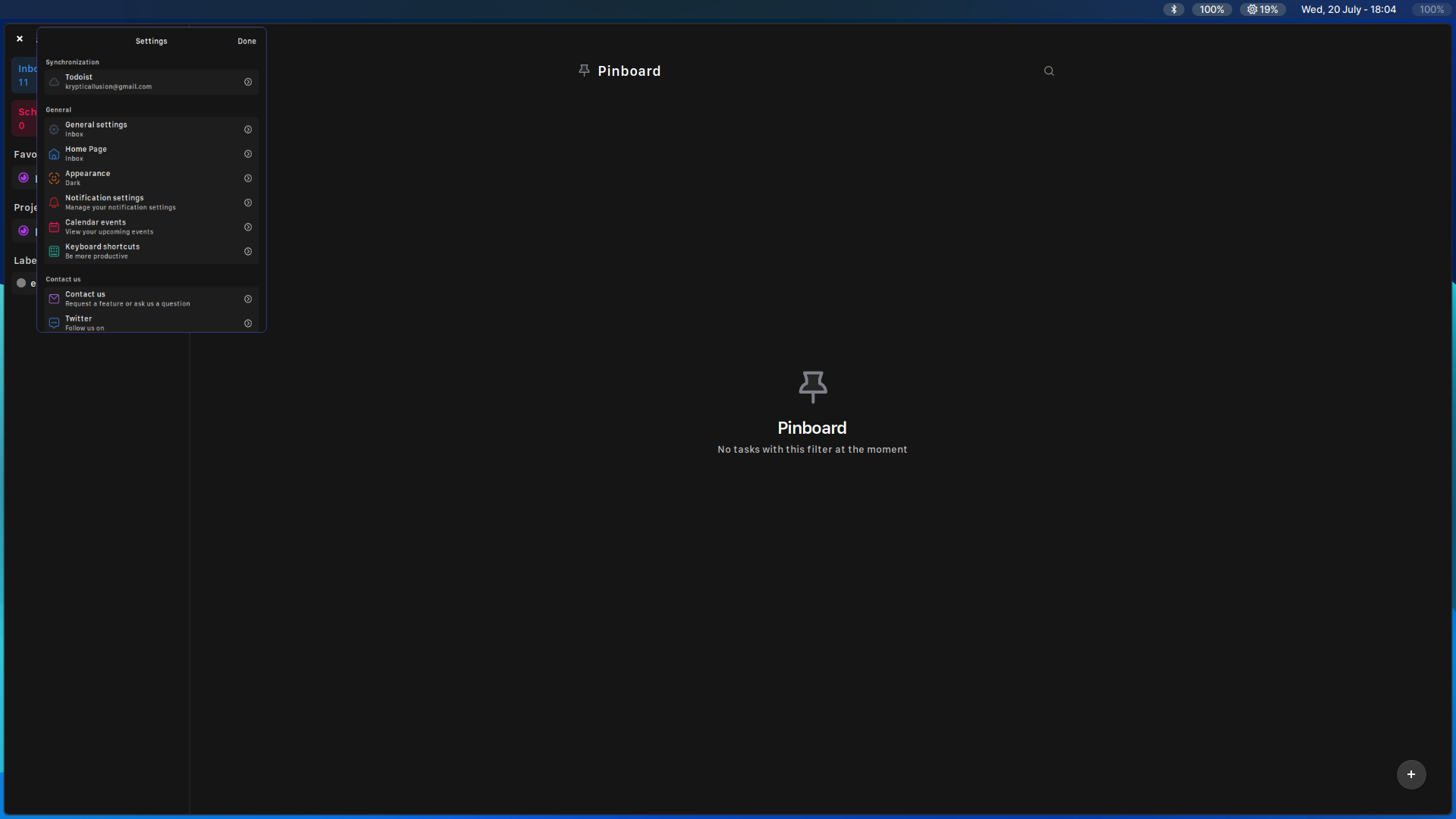Expand the Todoist account row chevron
This screenshot has width=1456, height=819.
coord(248,81)
